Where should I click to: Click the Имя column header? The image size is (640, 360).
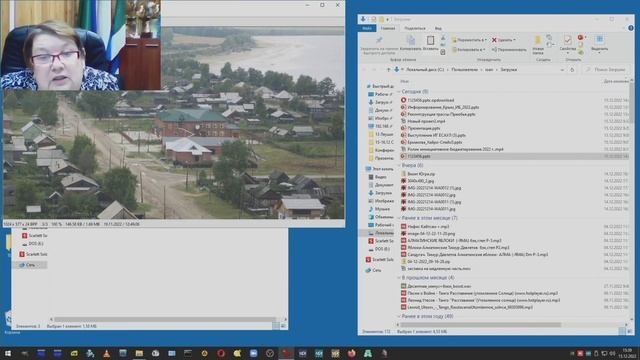pos(404,81)
